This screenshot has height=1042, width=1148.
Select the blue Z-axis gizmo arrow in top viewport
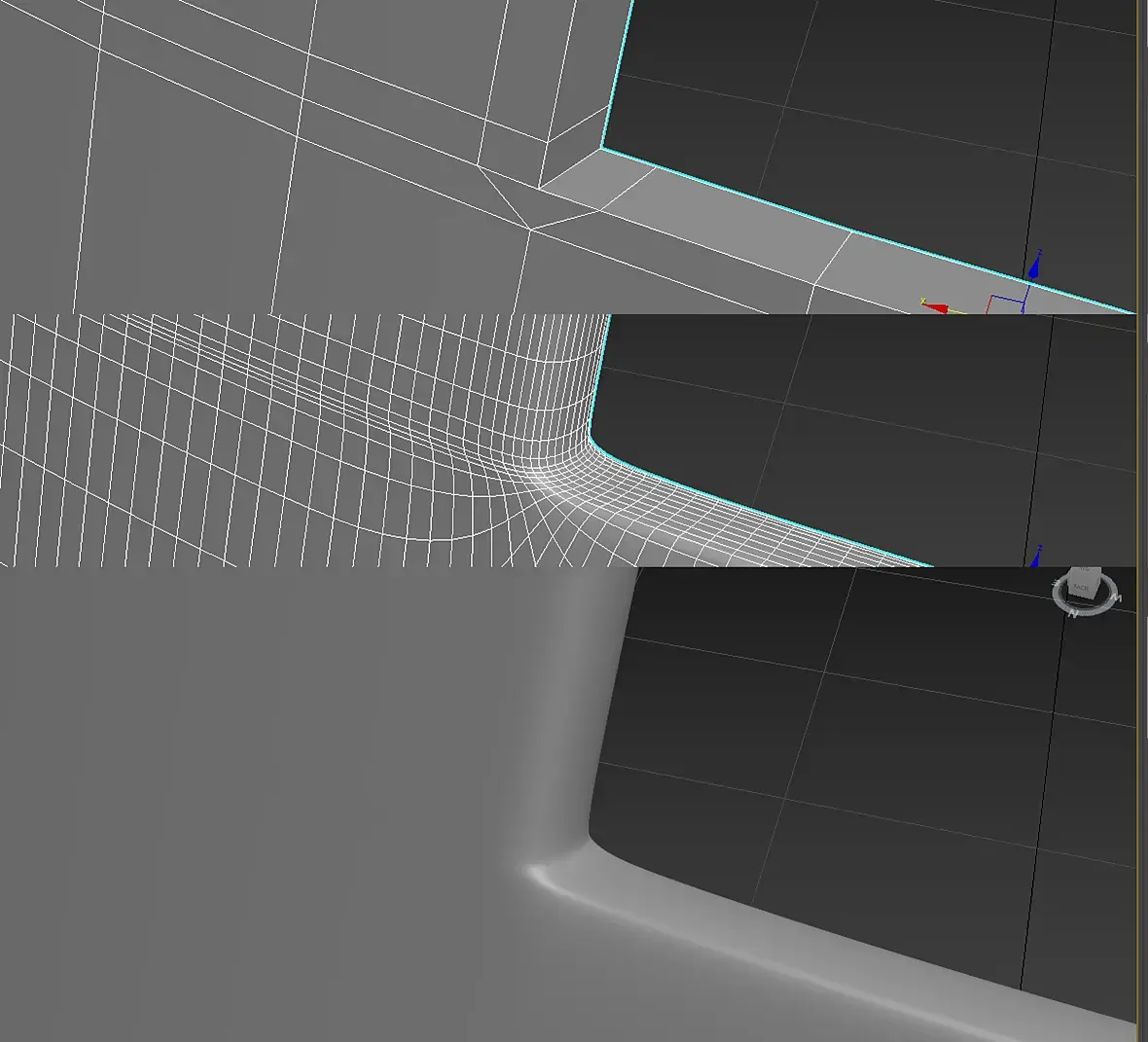[x=1034, y=267]
